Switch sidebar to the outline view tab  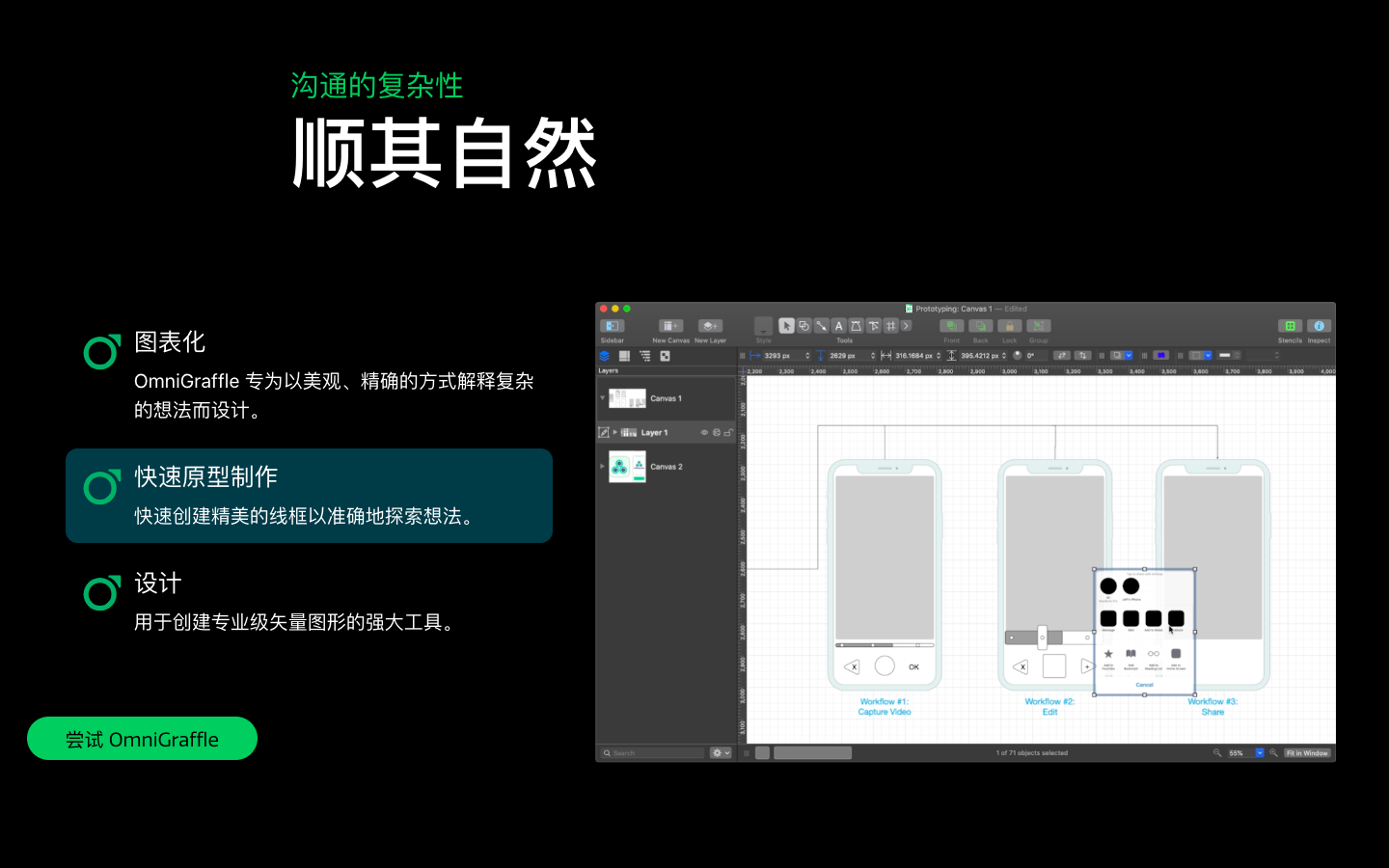pos(644,355)
